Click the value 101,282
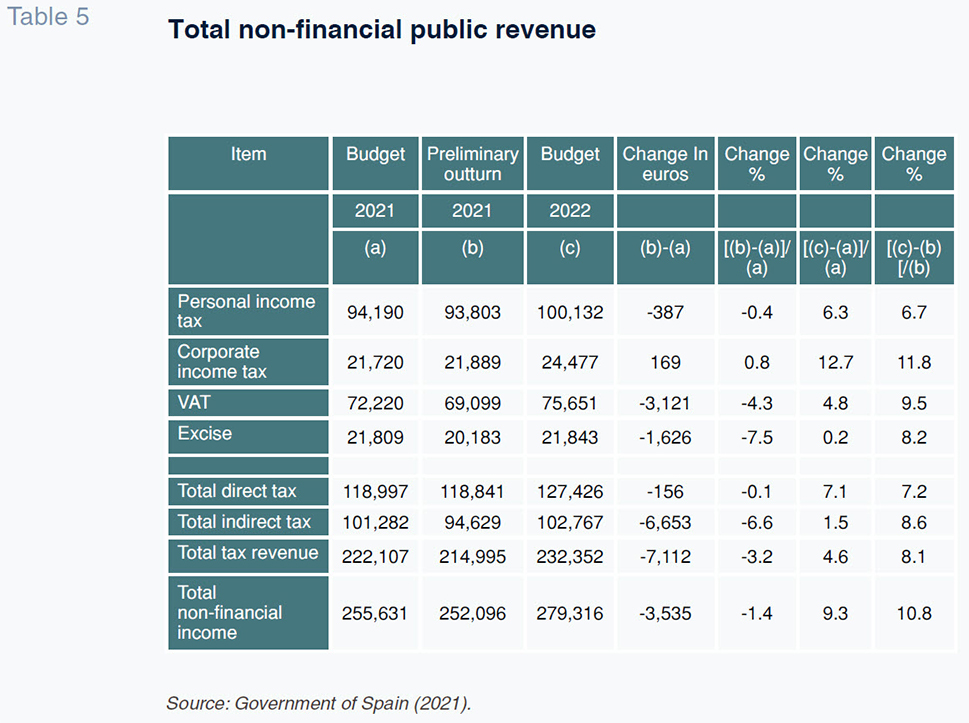969x723 pixels. pyautogui.click(x=375, y=523)
